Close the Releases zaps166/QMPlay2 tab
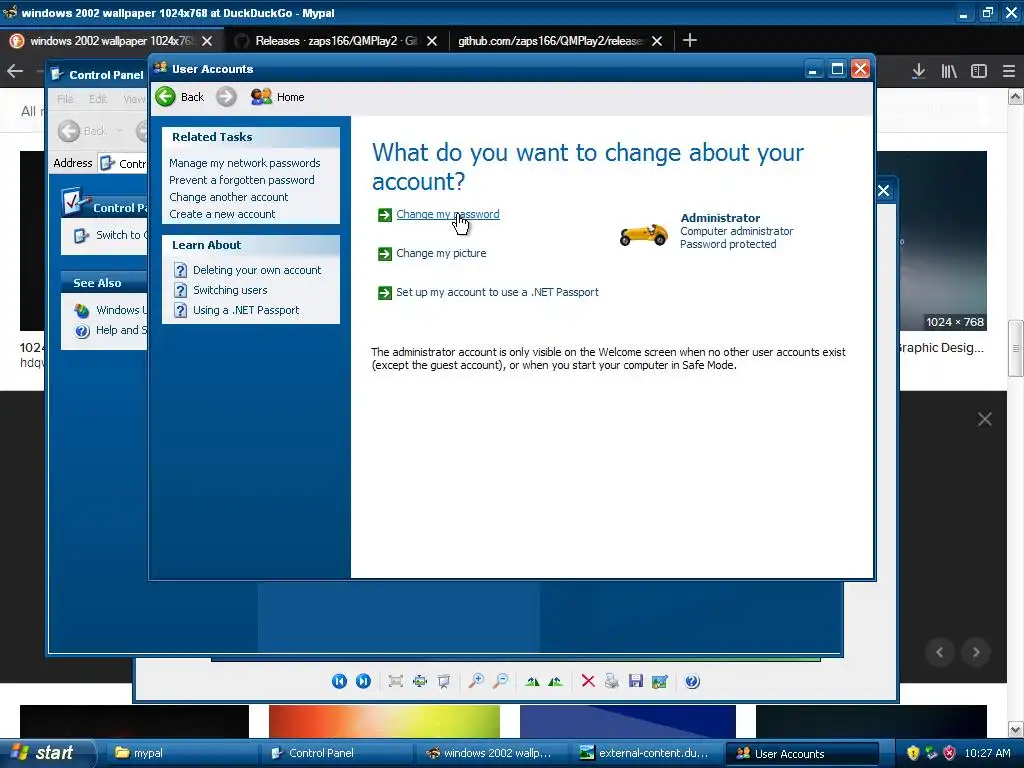The height and width of the screenshot is (768, 1024). tap(432, 41)
